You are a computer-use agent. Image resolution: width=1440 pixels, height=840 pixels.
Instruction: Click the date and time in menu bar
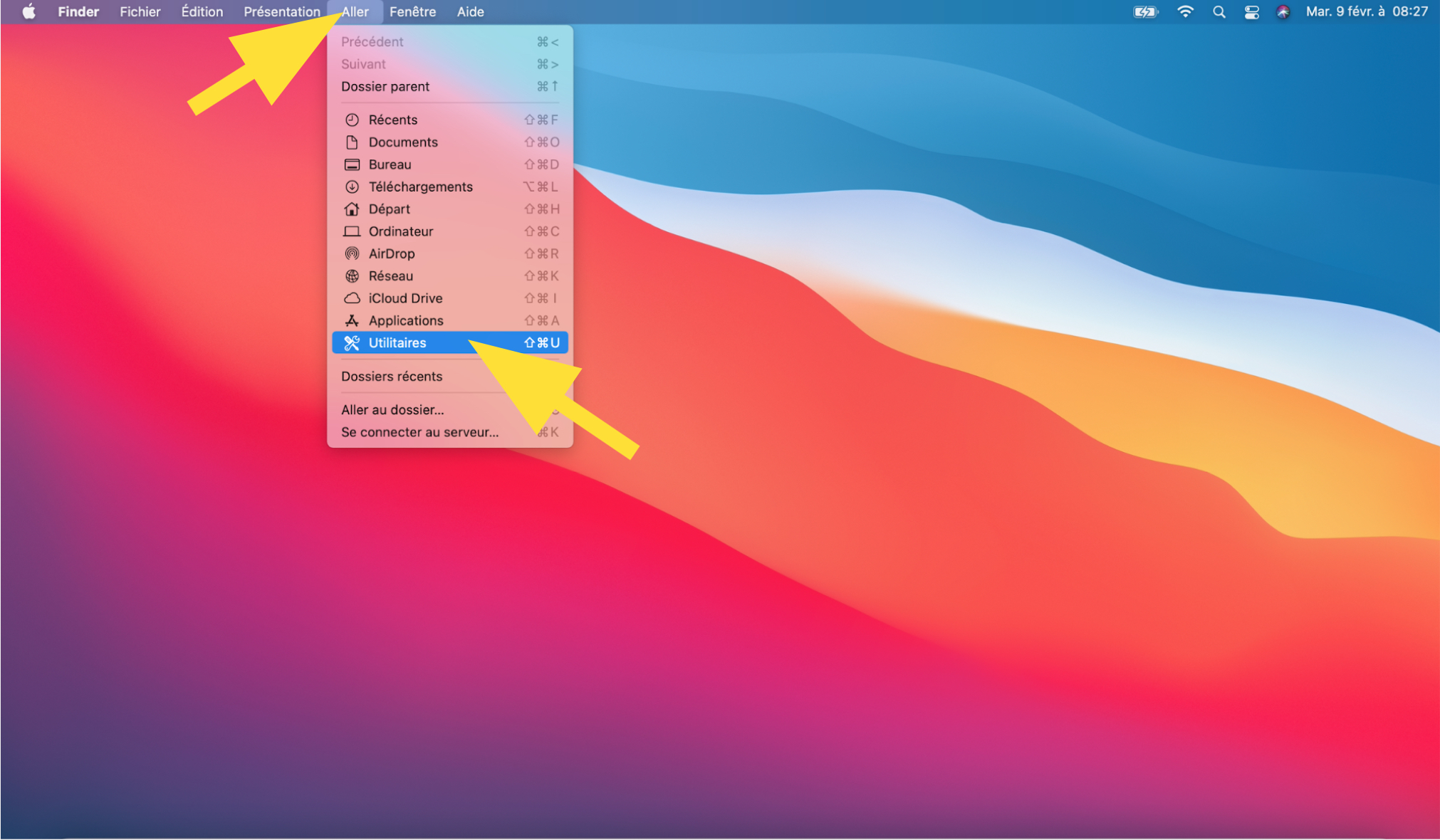click(x=1367, y=11)
